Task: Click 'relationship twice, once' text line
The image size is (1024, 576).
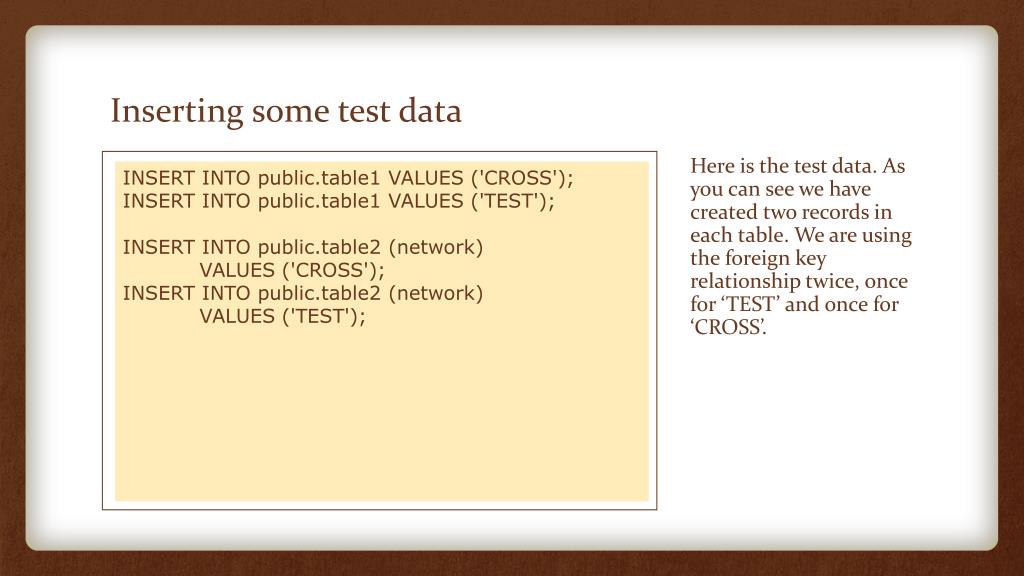Action: point(799,281)
